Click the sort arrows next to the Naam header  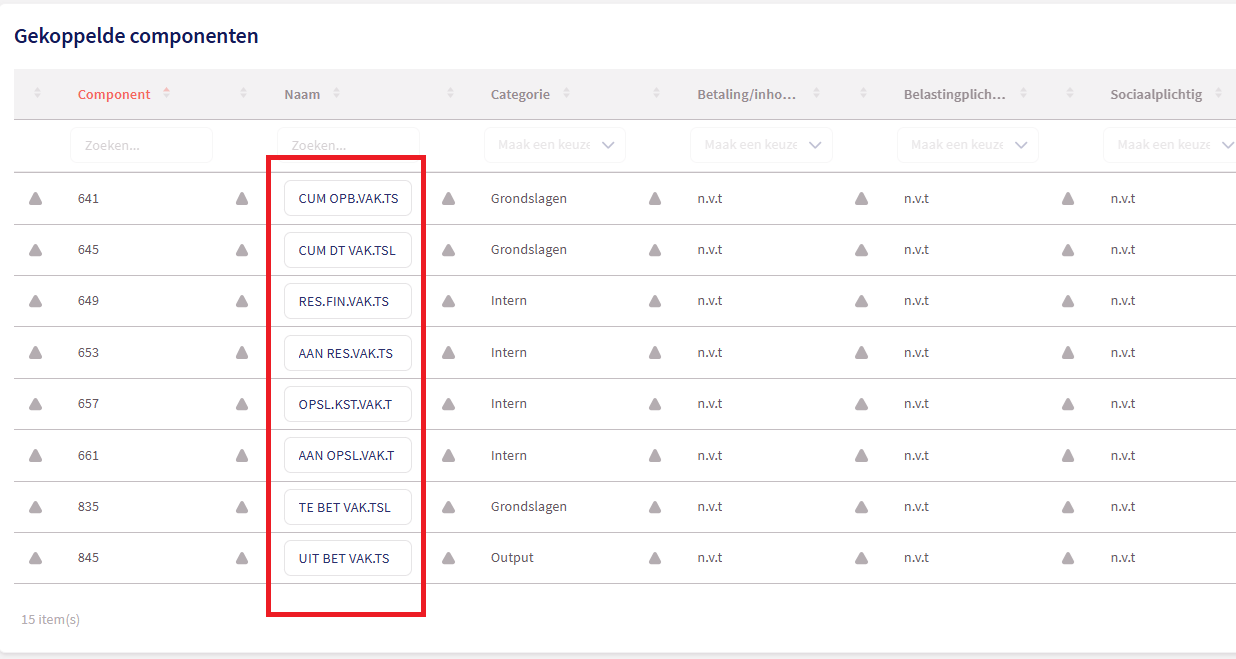click(336, 94)
